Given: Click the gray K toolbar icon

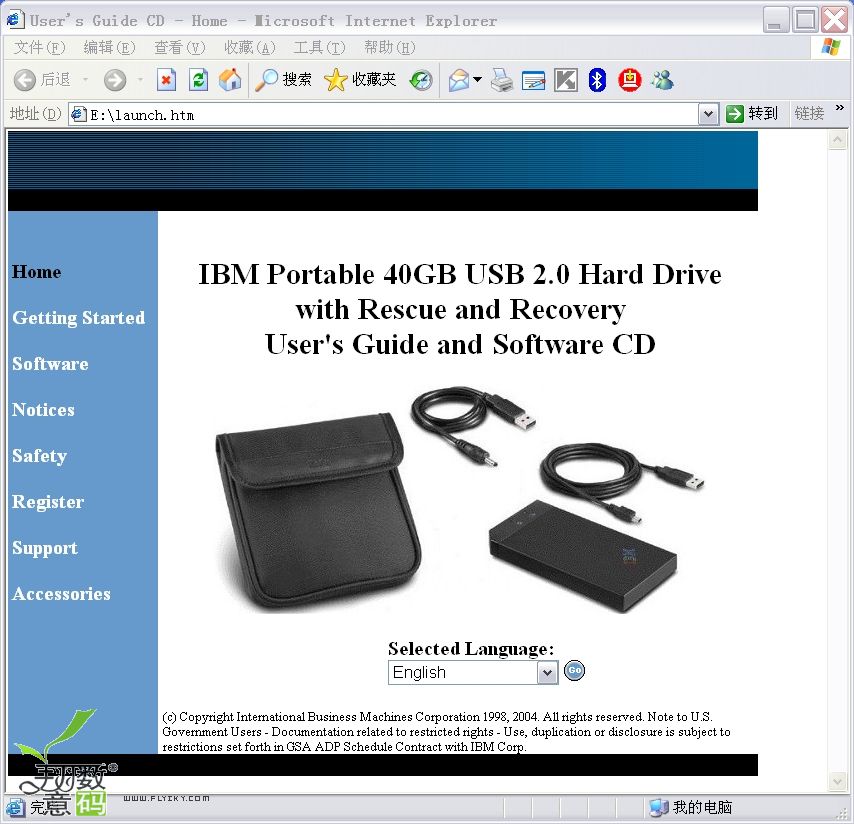Looking at the screenshot, I should [x=566, y=80].
